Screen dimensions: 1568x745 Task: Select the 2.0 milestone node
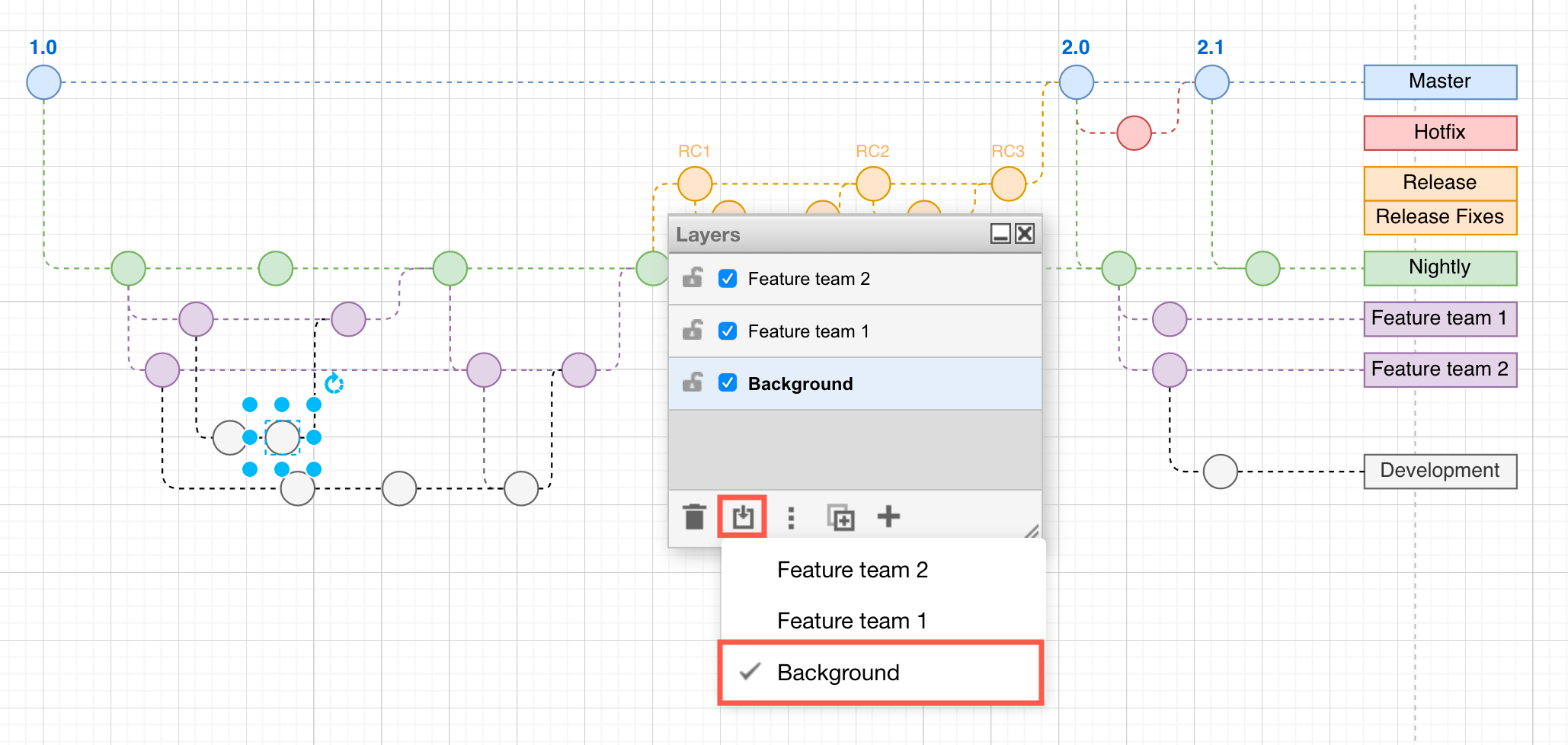point(1077,82)
